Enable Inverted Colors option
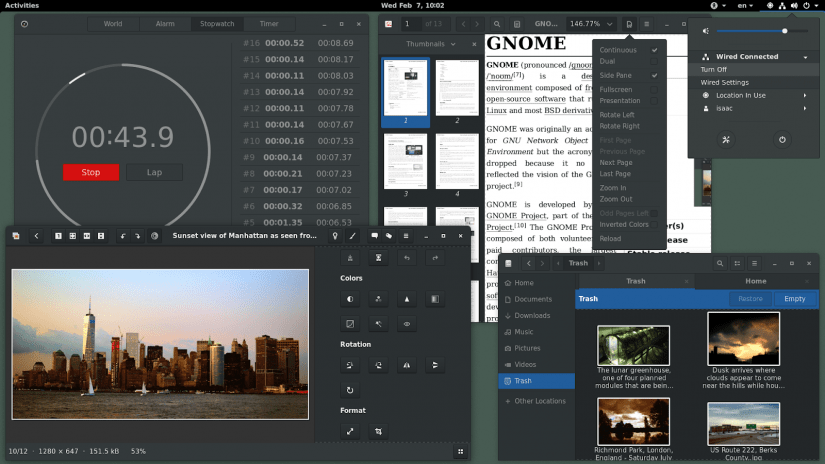 624,225
